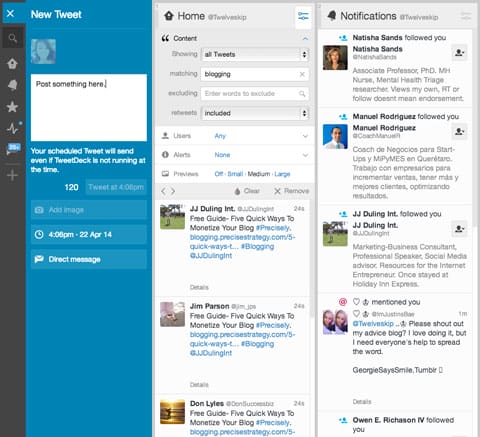
Task: Toggle Home column settings slider icon
Action: pos(303,16)
